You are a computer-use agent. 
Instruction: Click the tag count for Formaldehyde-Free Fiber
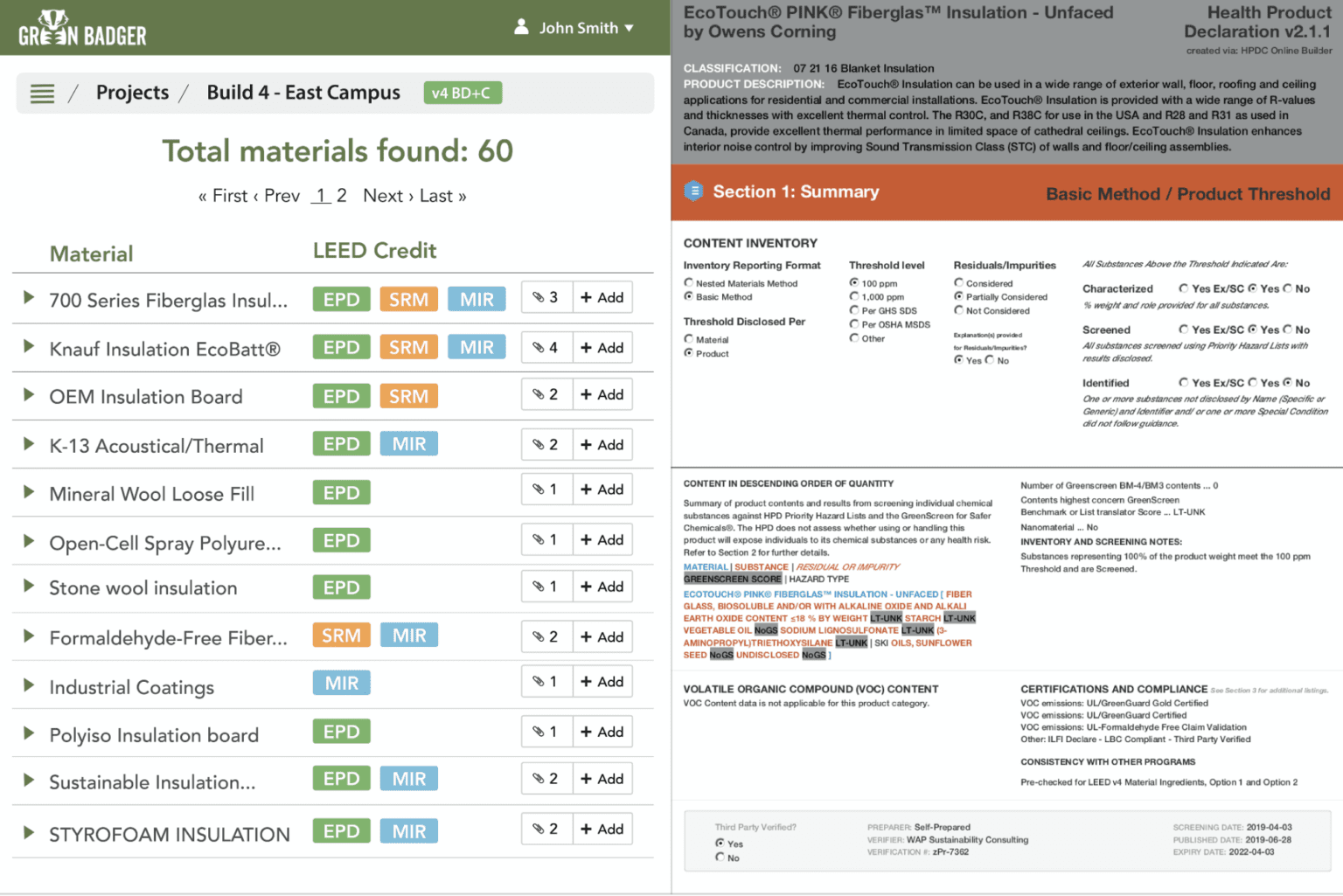point(546,636)
